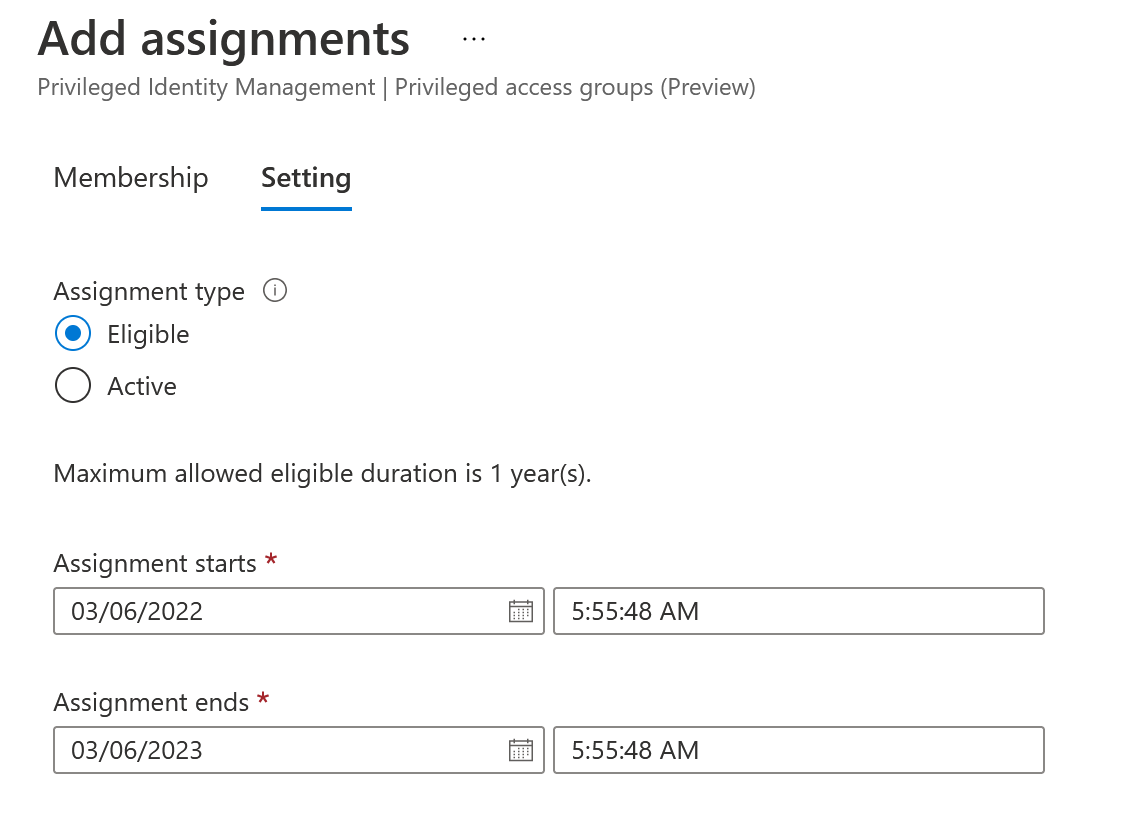The width and height of the screenshot is (1139, 819).
Task: Click the Assignment ends label text
Action: 151,703
